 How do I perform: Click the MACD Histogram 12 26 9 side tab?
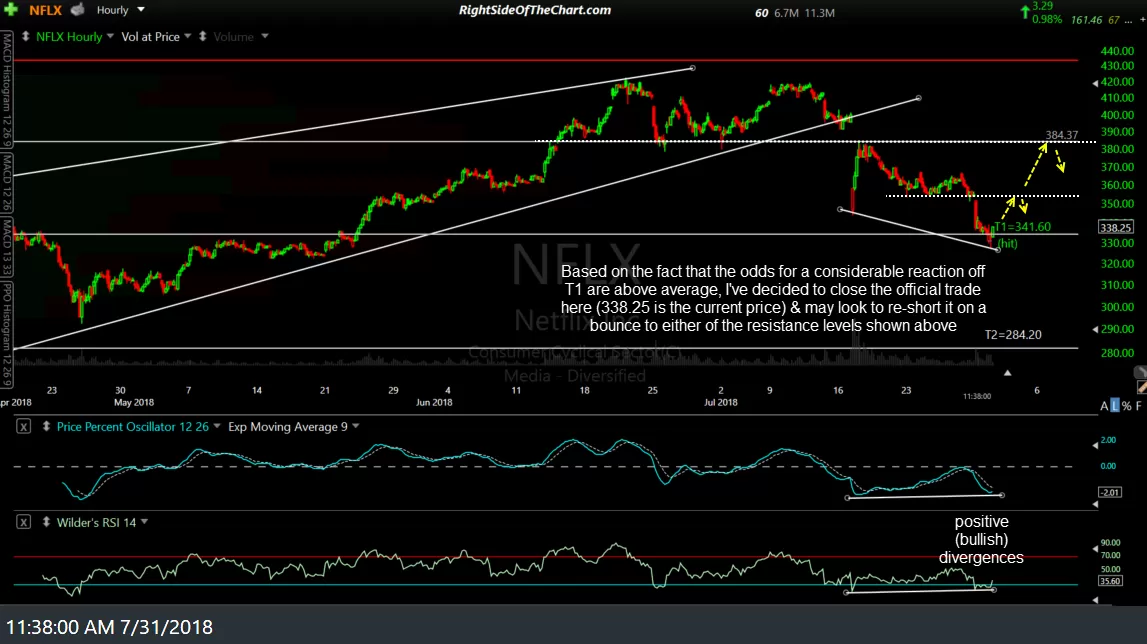pyautogui.click(x=7, y=87)
